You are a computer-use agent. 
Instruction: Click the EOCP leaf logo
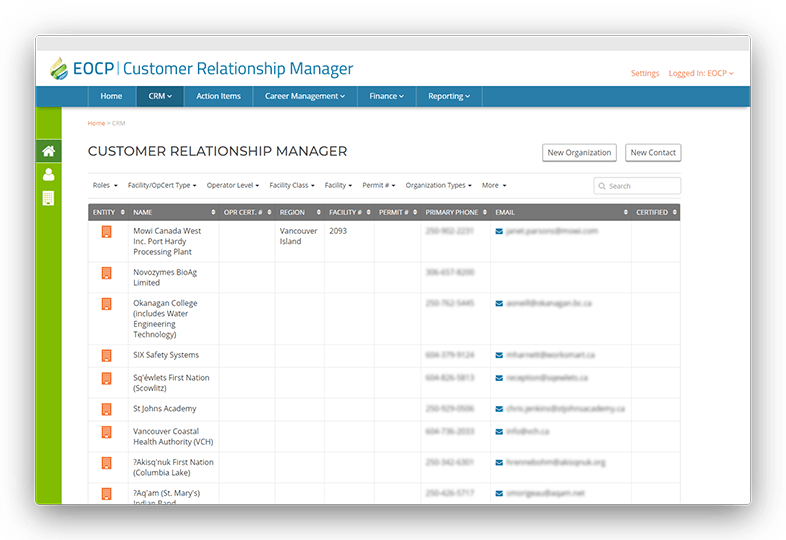tap(59, 69)
